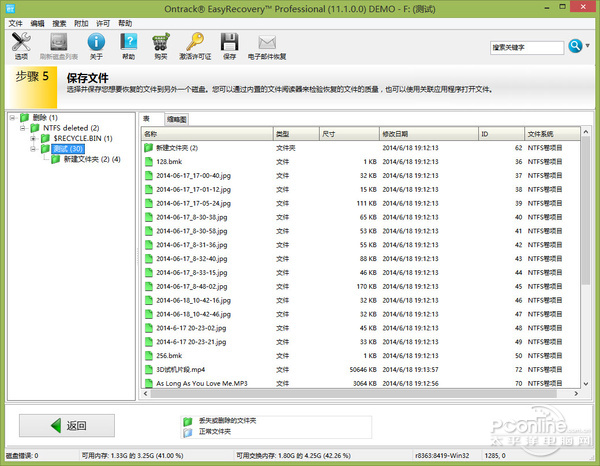Select file 2014-6-17 20-23-21.jpg
Screen dimensions: 600x466
pyautogui.click(x=191, y=342)
